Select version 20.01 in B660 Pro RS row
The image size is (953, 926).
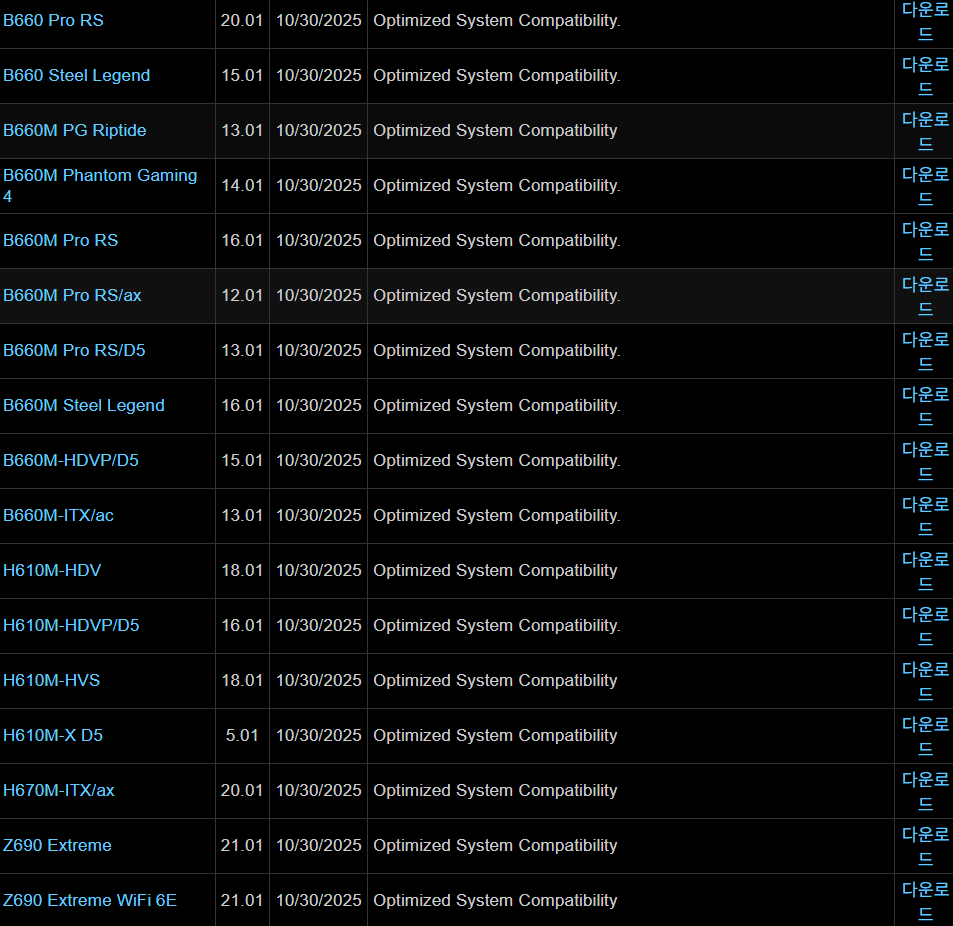coord(242,21)
